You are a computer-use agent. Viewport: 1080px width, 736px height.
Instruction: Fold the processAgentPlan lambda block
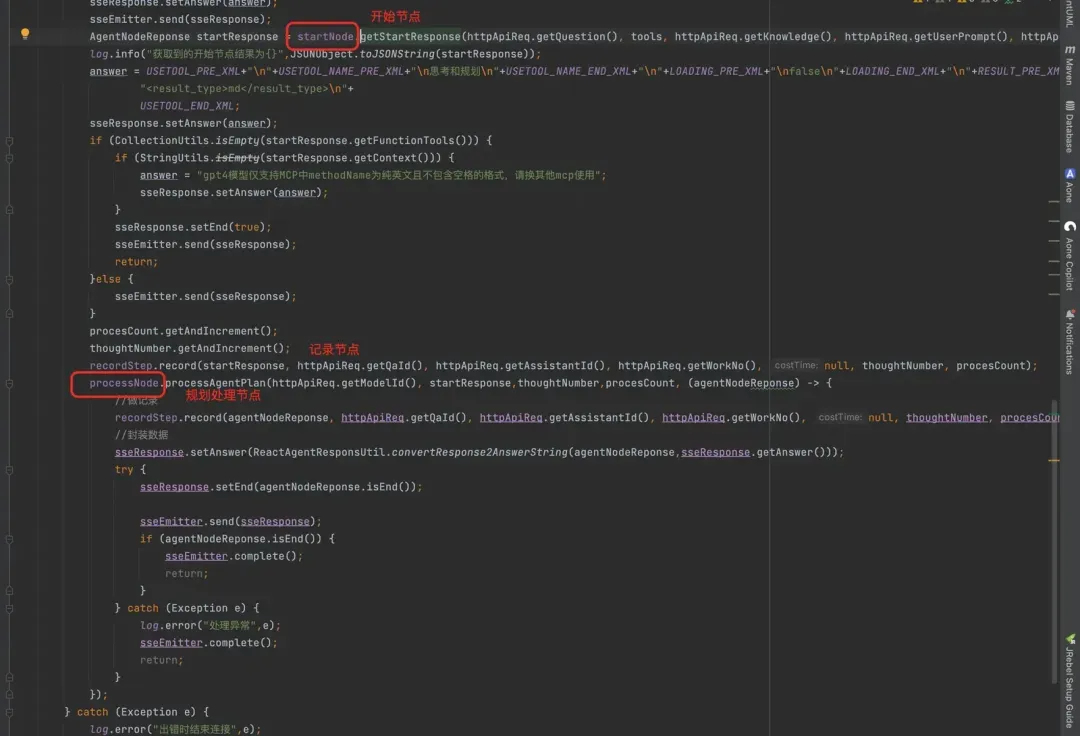tap(10, 383)
